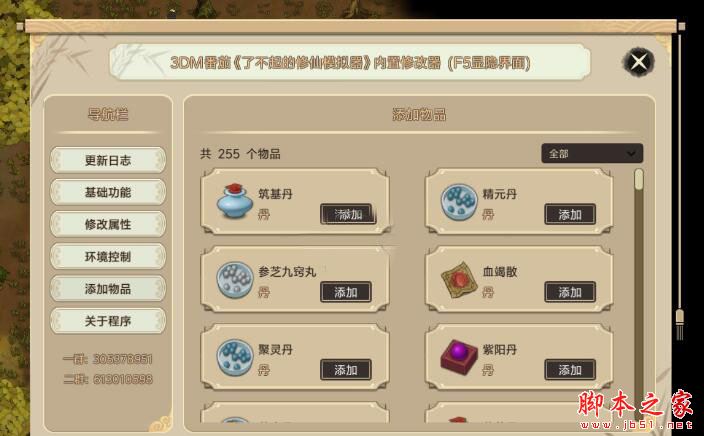Open the 环境控制 navigation item
704x436 pixels.
coord(108,256)
